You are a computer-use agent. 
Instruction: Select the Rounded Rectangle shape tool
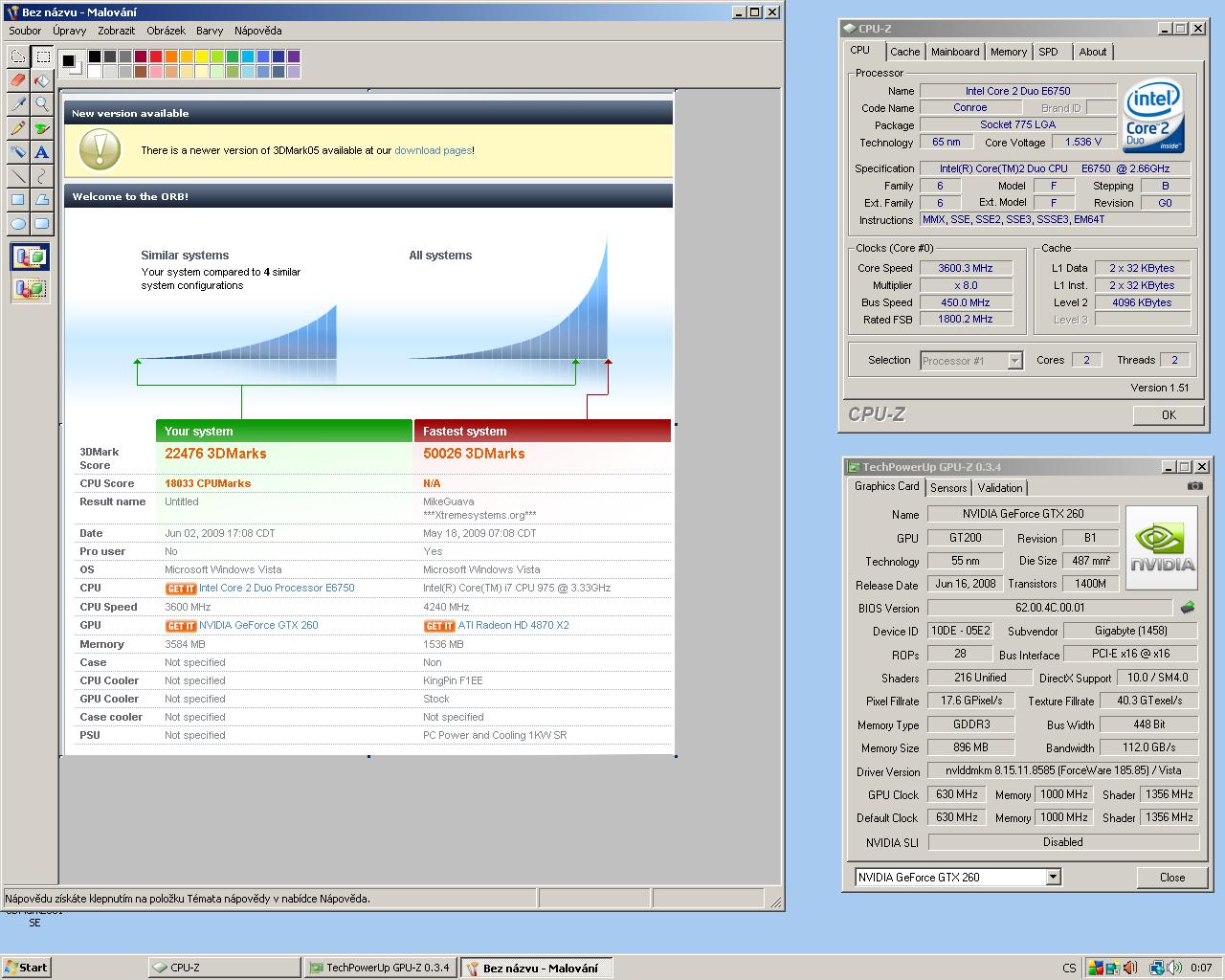tap(41, 224)
